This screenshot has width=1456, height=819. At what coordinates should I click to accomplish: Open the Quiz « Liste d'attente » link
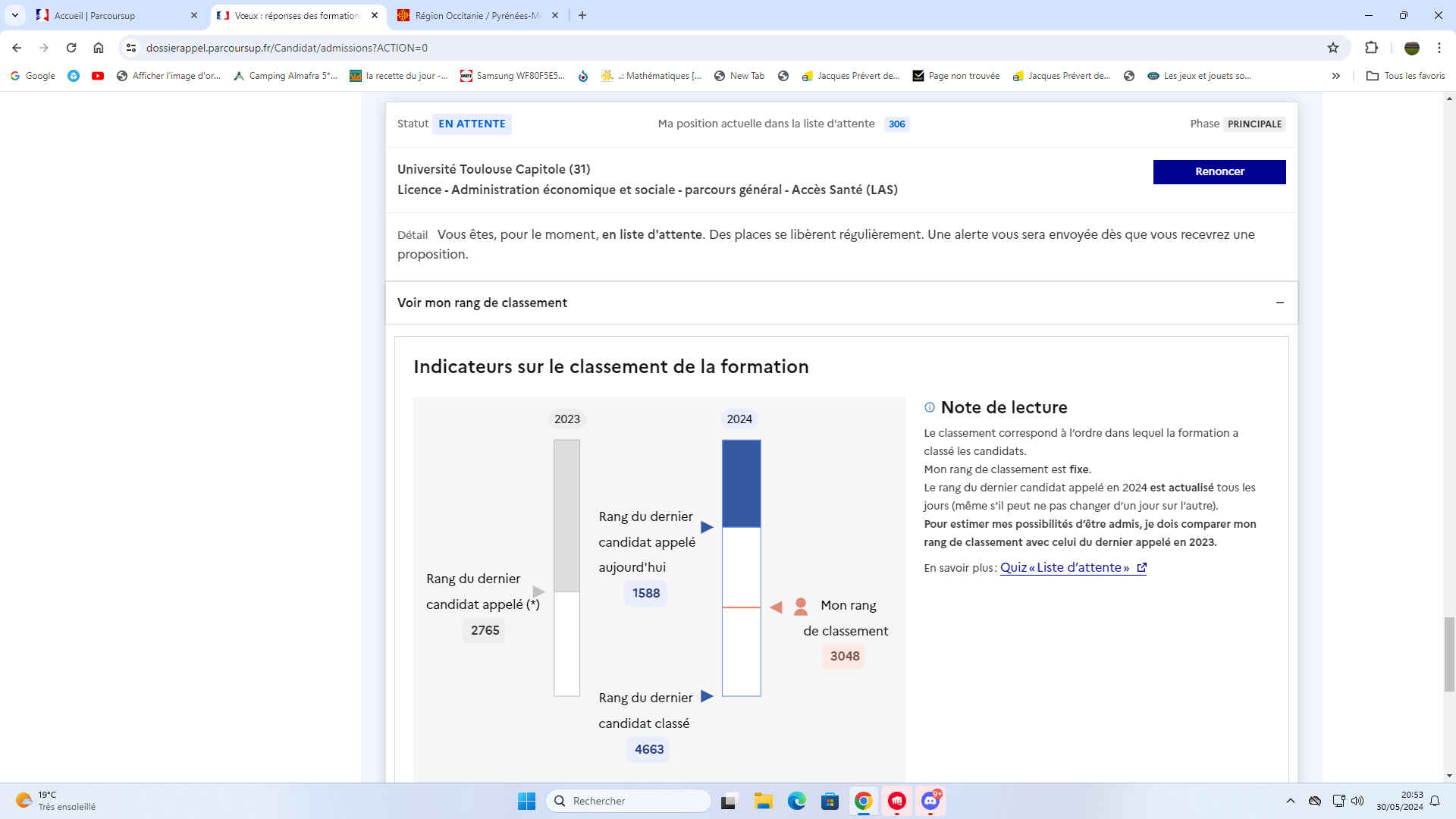[1073, 567]
